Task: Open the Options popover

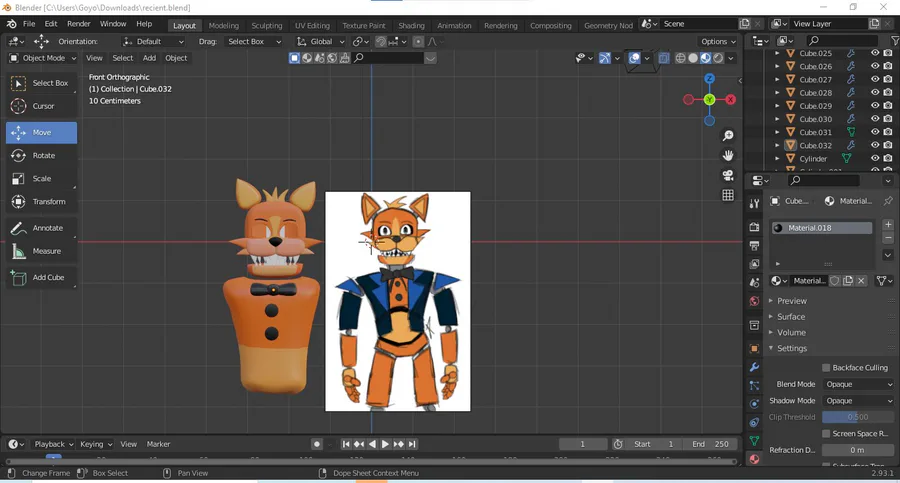Action: (717, 41)
